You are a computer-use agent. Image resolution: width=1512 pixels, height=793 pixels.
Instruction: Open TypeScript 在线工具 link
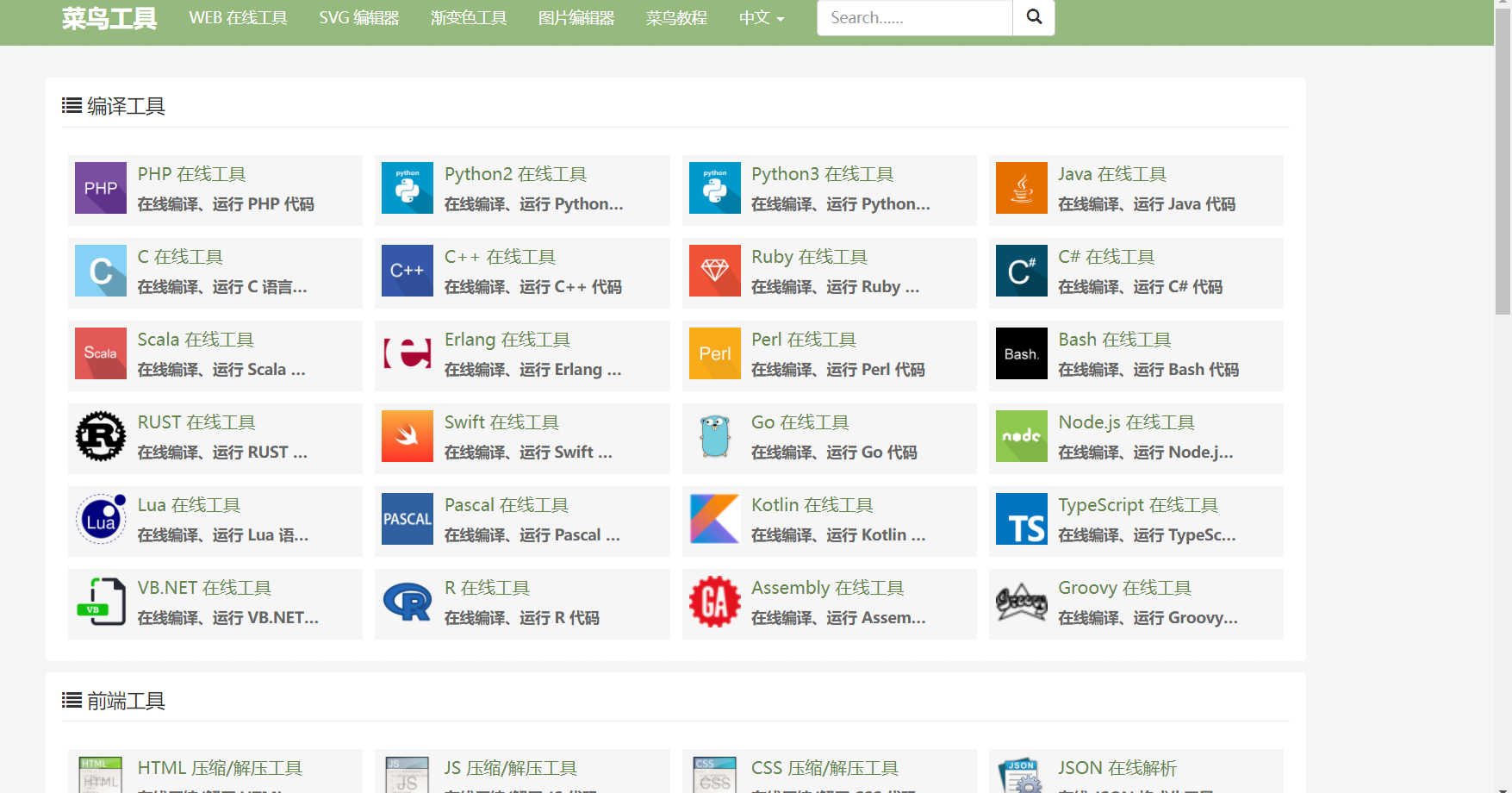pos(1138,505)
